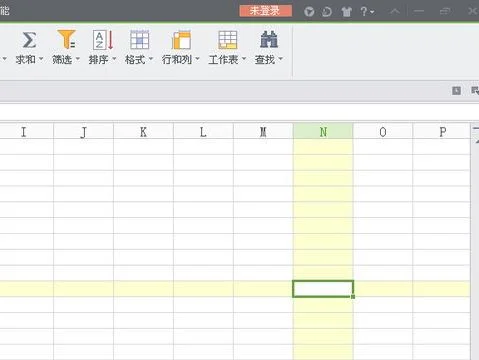Viewport: 479px width, 360px height.
Task: Select column K header
Action: click(143, 132)
